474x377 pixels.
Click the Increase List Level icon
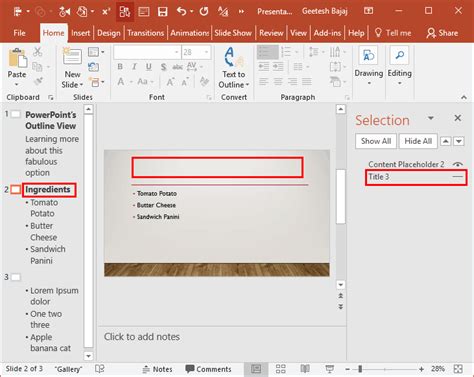(278, 67)
